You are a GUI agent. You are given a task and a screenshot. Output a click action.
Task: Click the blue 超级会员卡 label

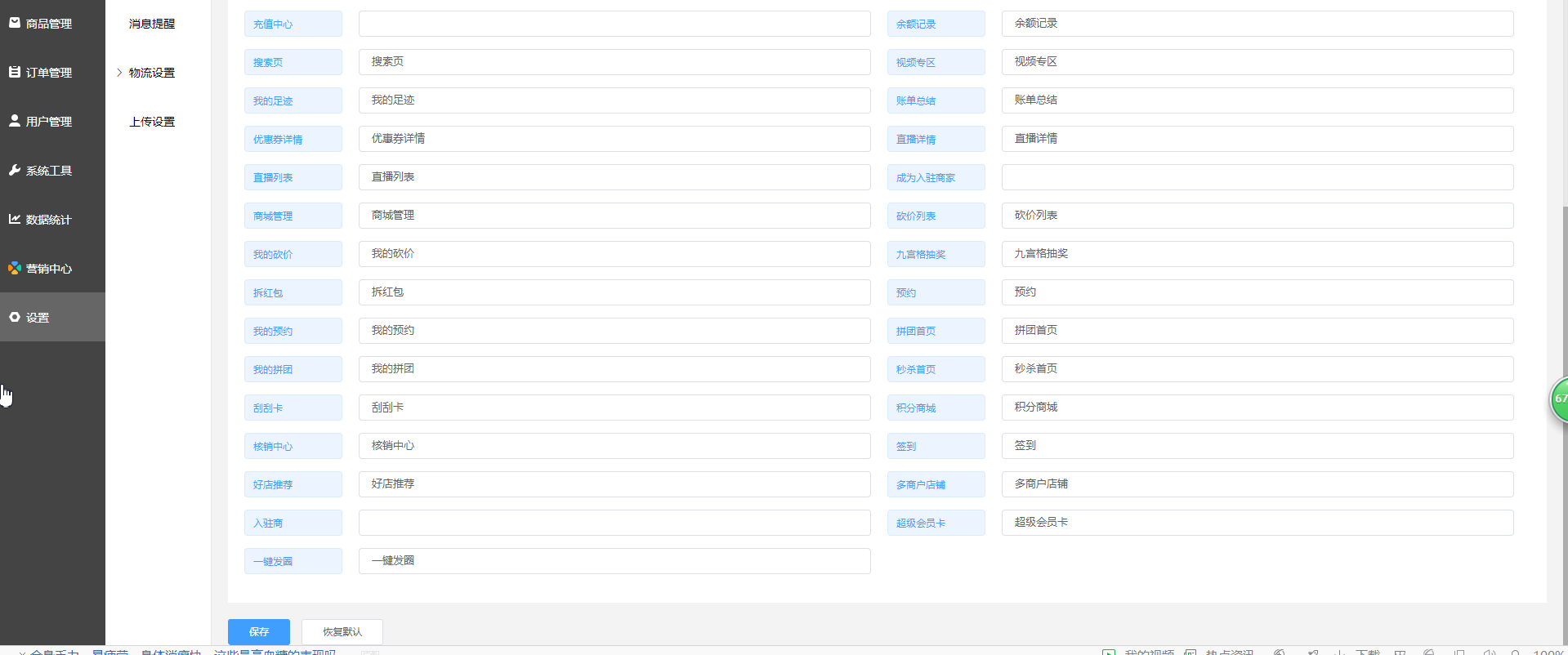[936, 523]
